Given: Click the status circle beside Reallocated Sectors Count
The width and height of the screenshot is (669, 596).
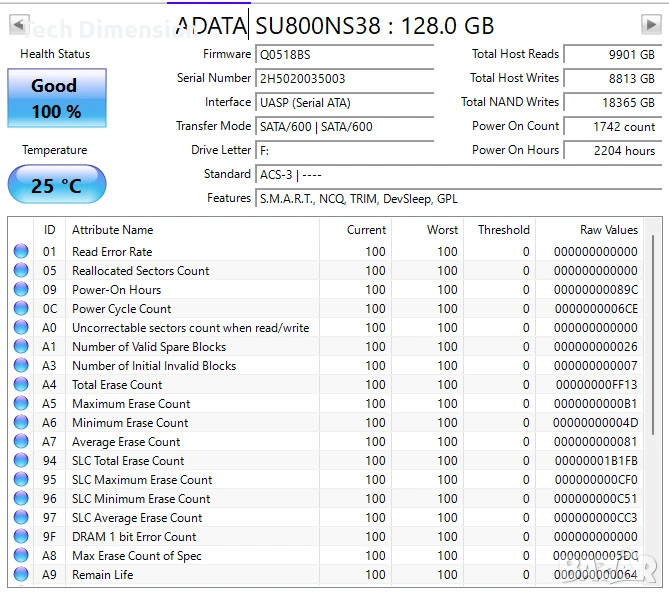Looking at the screenshot, I should pyautogui.click(x=21, y=271).
